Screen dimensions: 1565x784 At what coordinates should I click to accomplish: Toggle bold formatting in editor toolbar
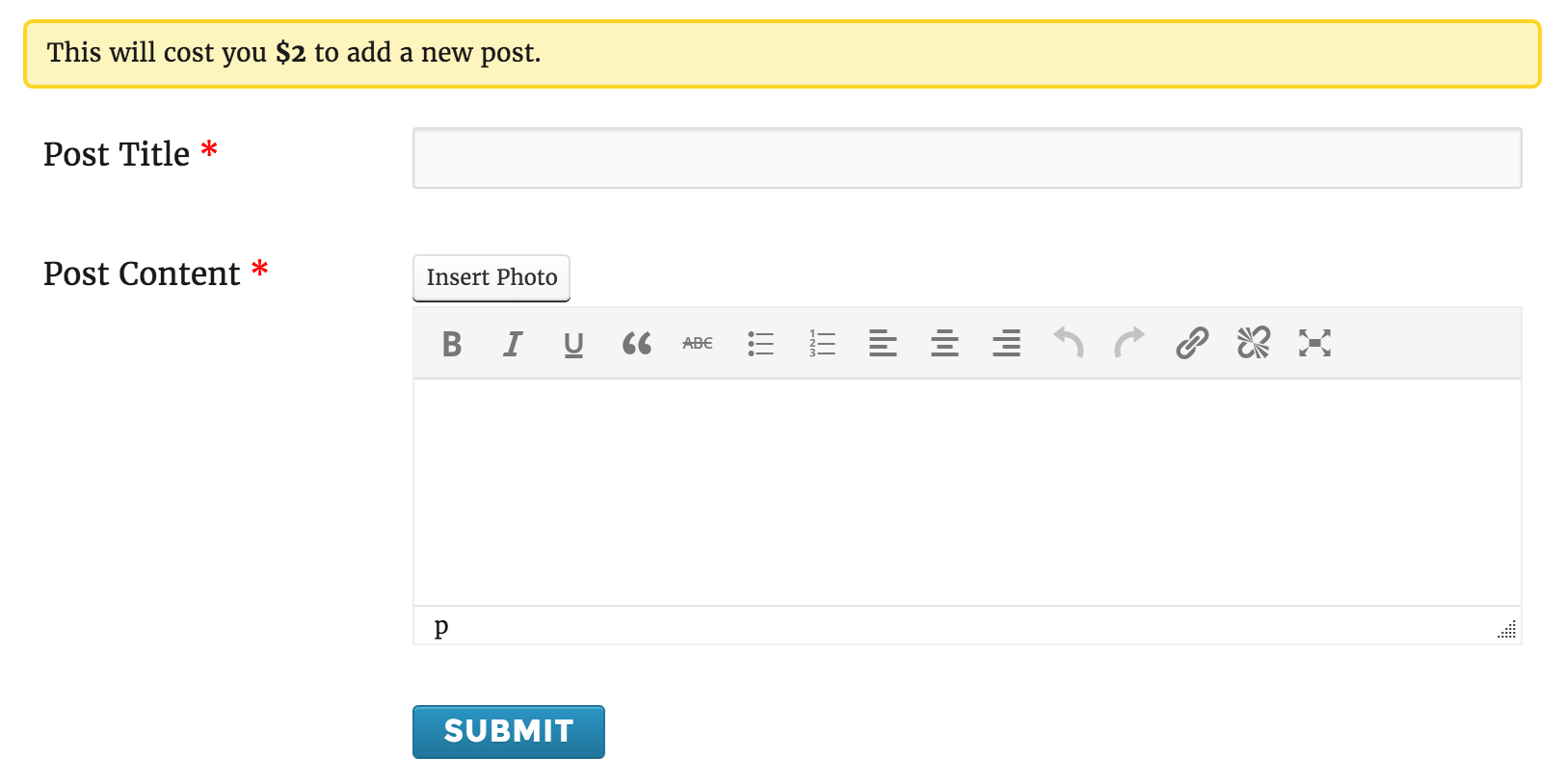452,344
